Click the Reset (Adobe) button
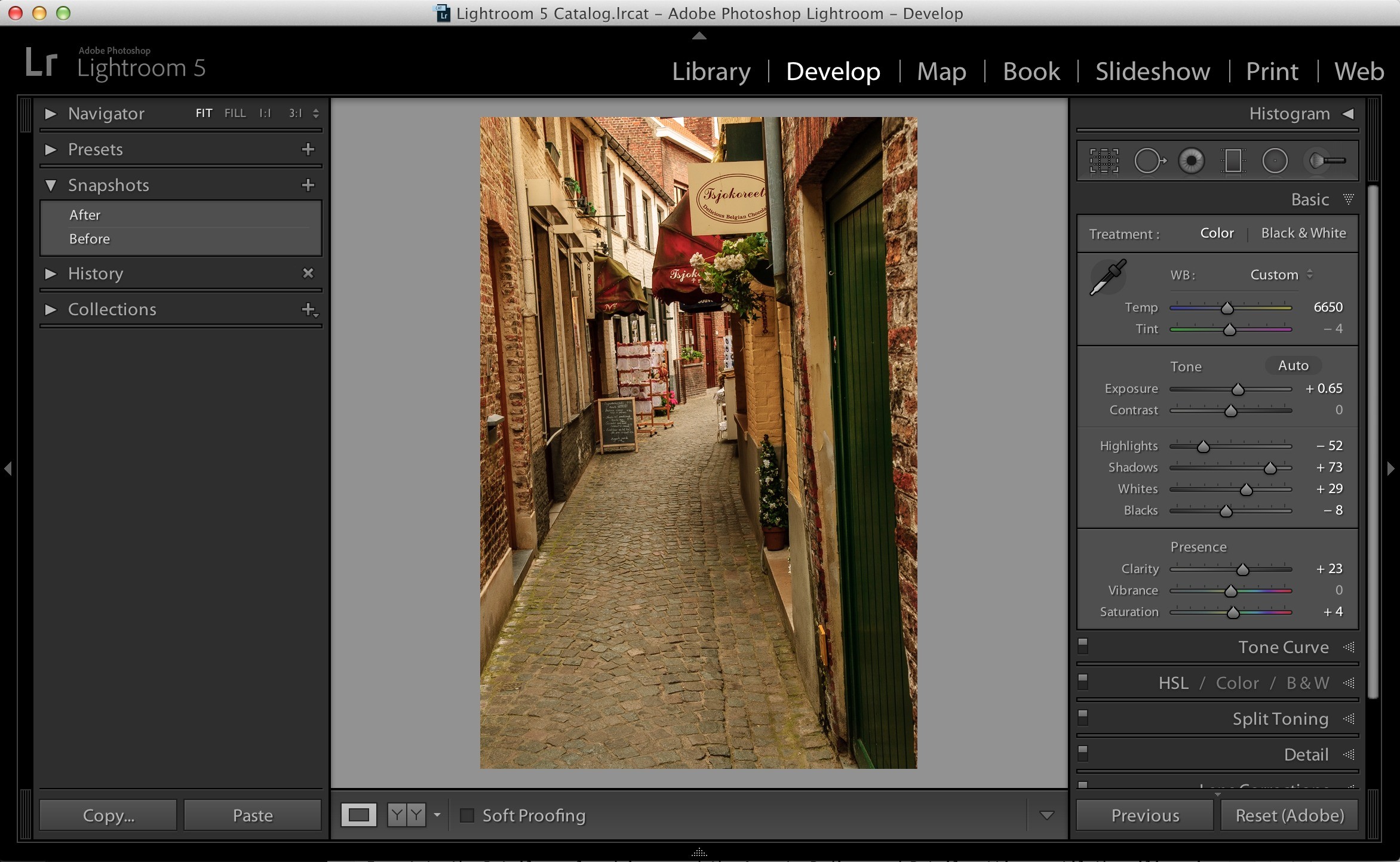Viewport: 1400px width, 862px height. point(1290,815)
